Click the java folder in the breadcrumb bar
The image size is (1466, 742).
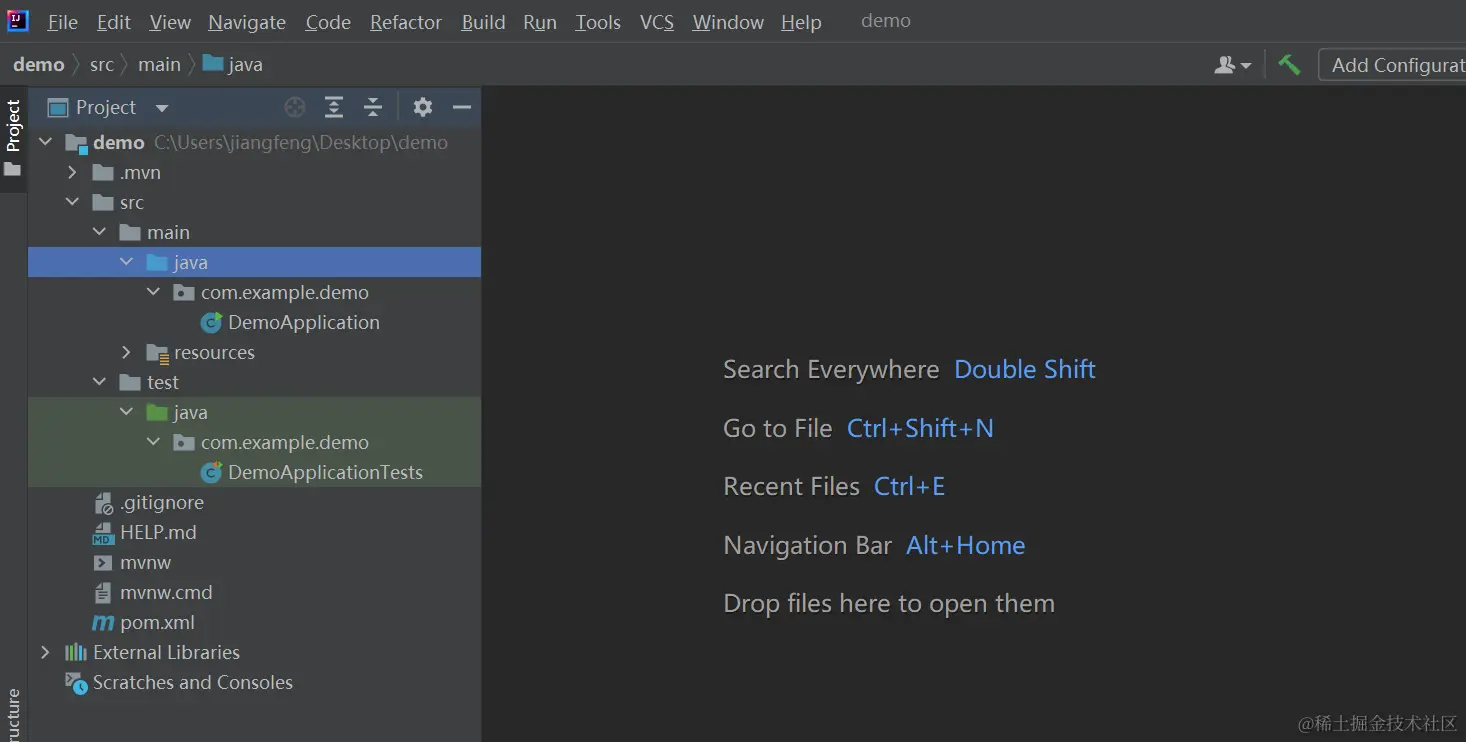(x=233, y=65)
